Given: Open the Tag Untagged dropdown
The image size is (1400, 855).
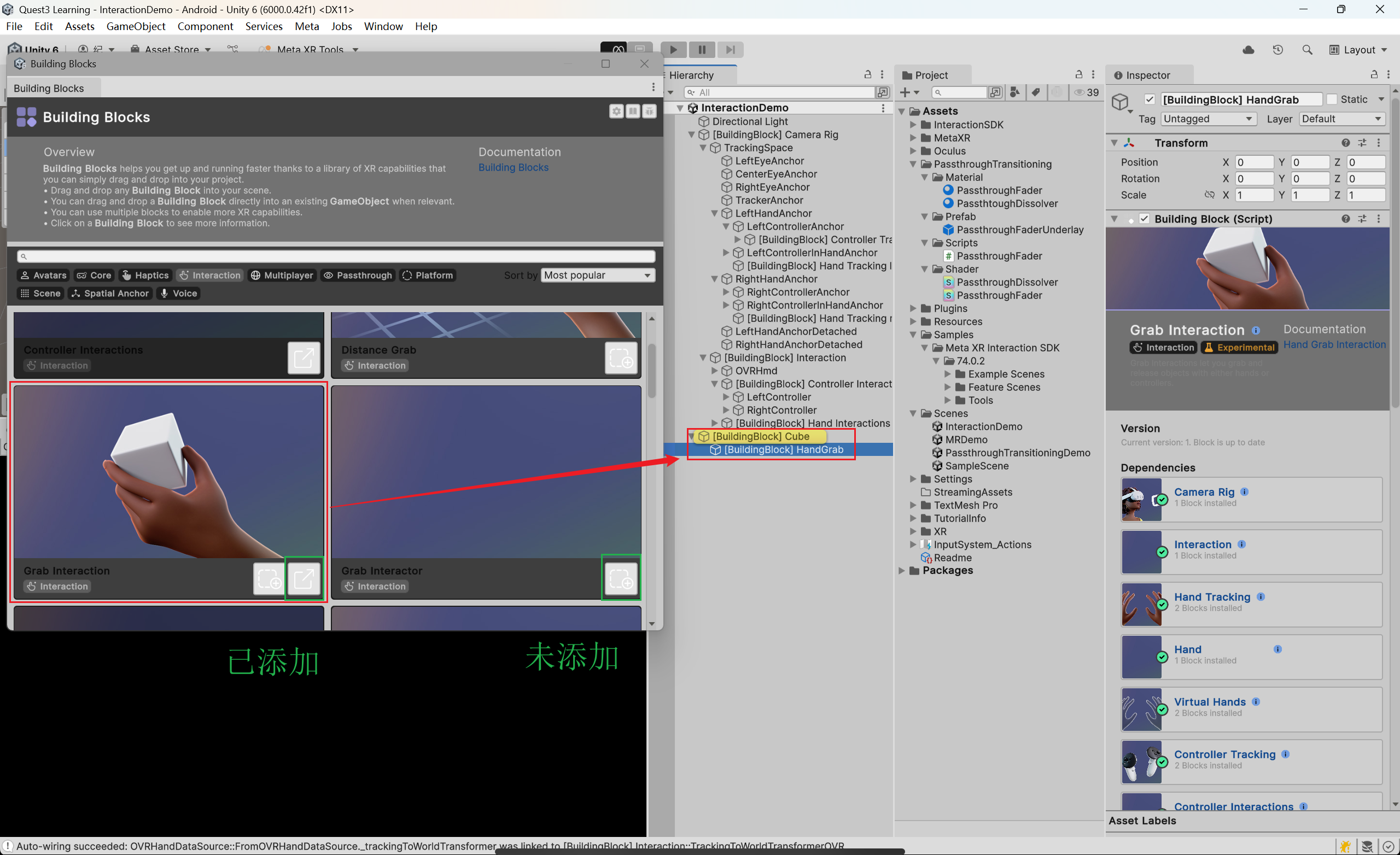Looking at the screenshot, I should click(1207, 119).
